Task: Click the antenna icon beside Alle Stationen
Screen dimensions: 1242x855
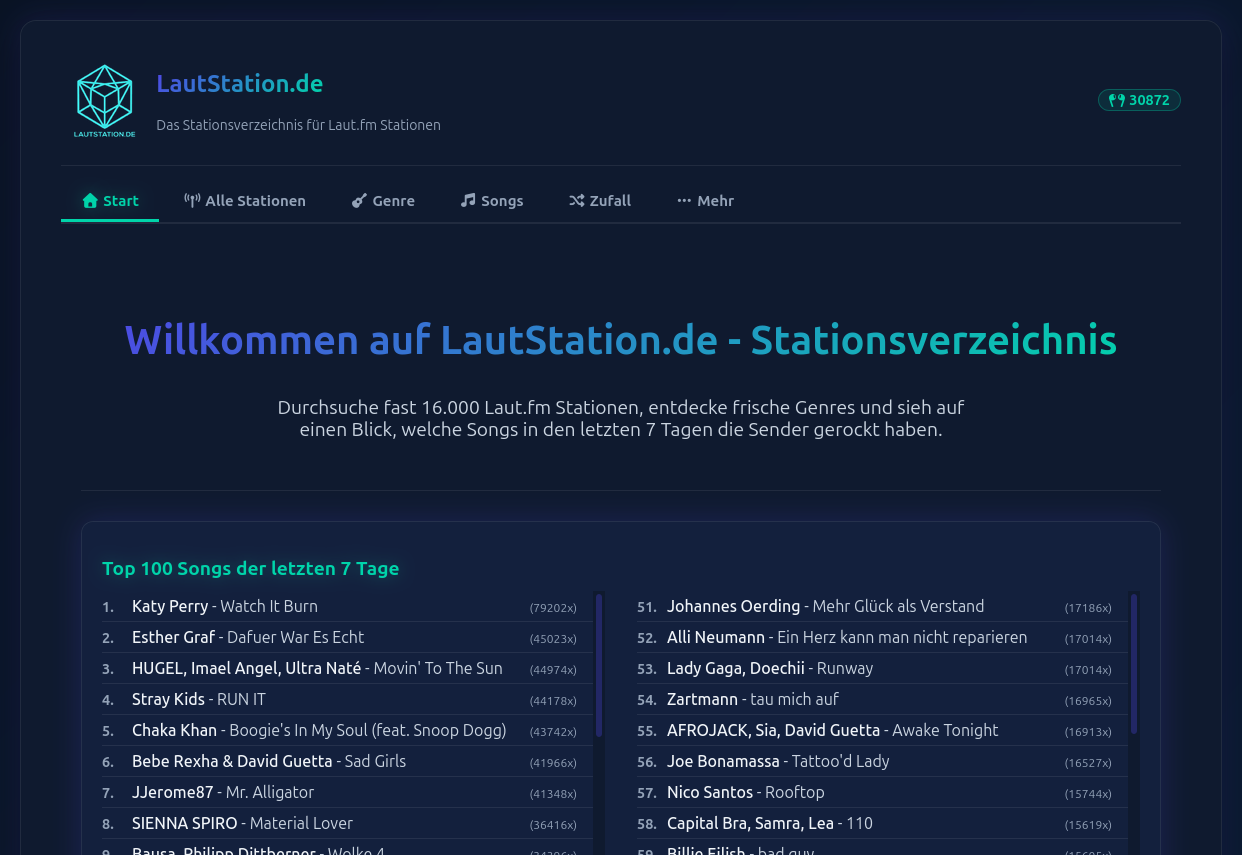Action: click(x=192, y=201)
